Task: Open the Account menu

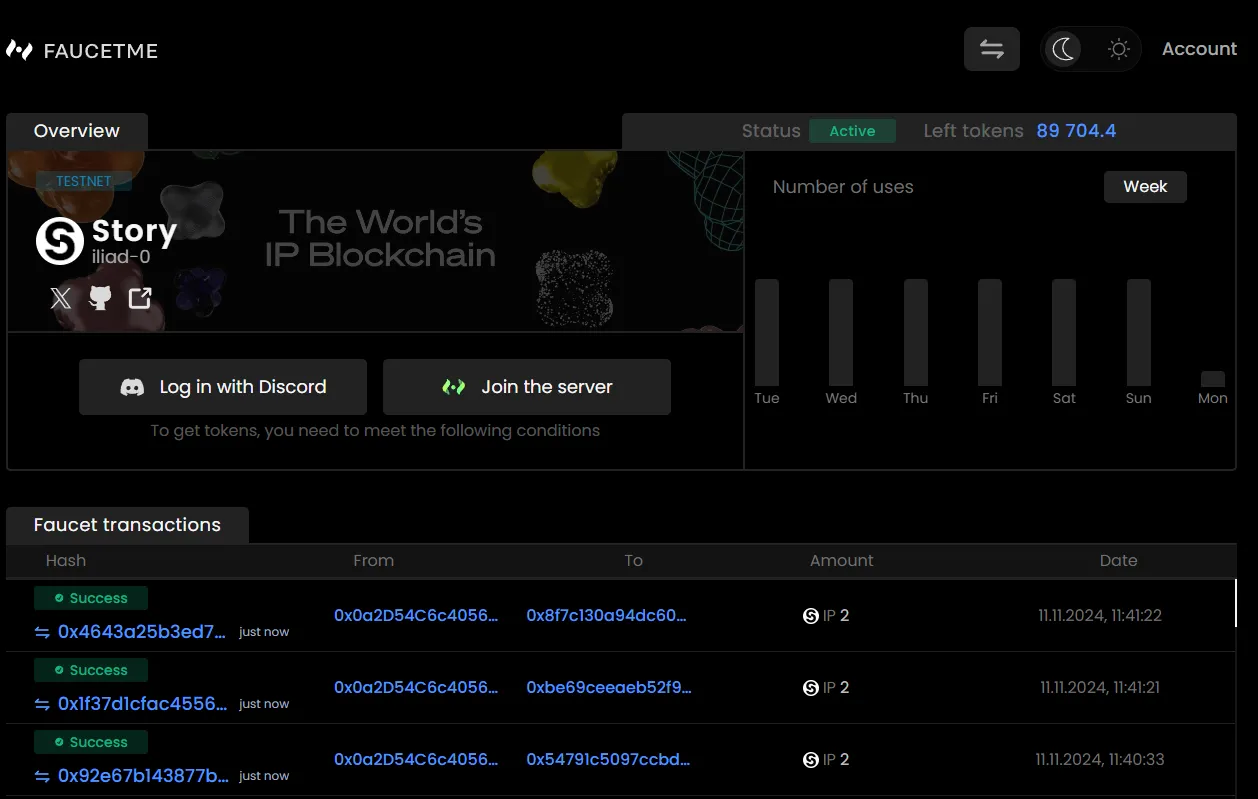Action: [1199, 49]
